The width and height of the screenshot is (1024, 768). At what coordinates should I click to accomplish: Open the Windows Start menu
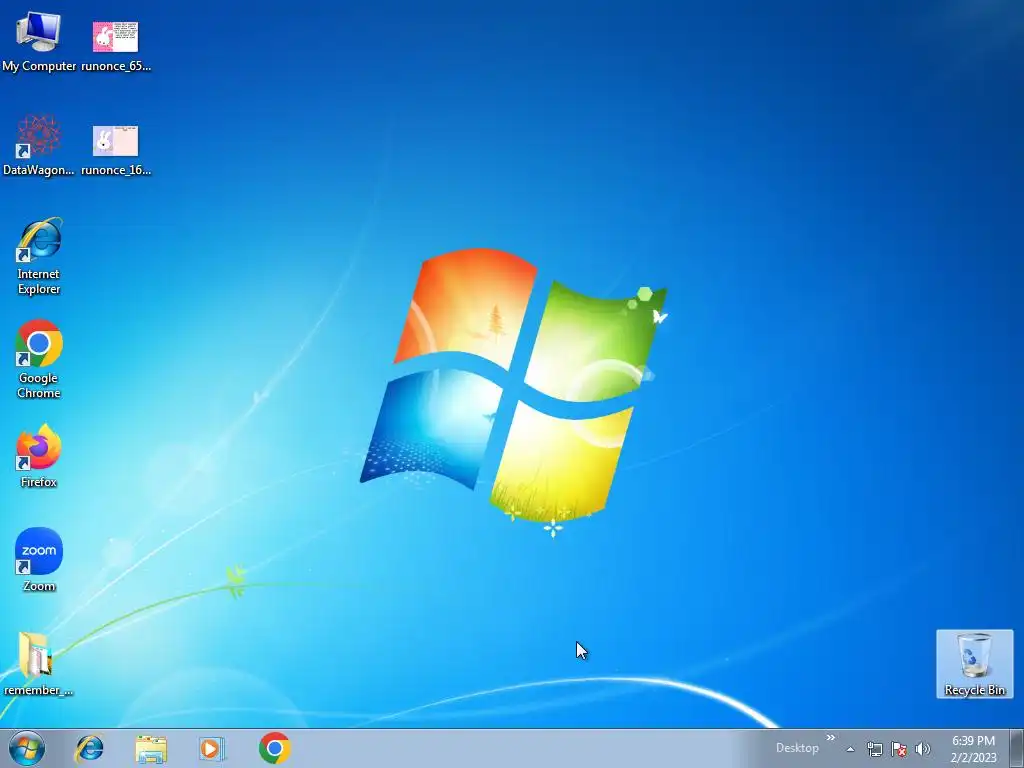(x=27, y=748)
